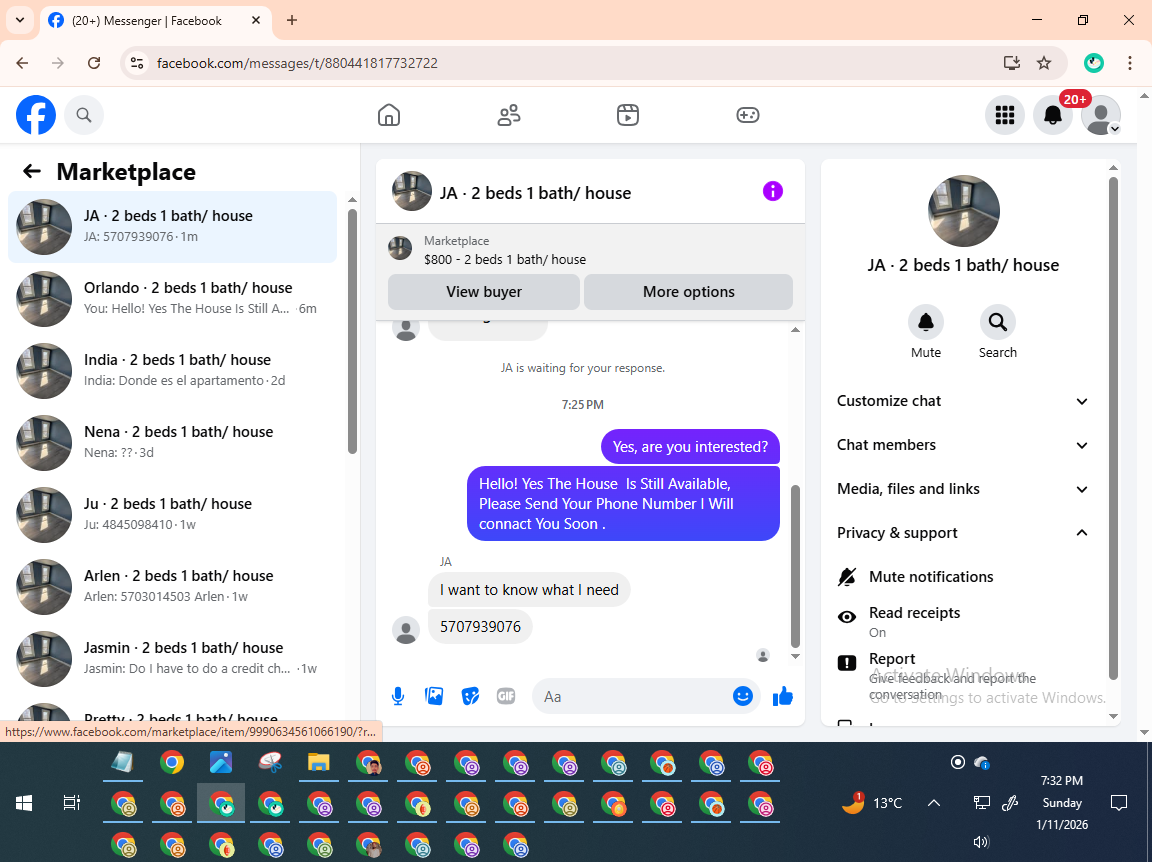The height and width of the screenshot is (862, 1152).
Task: Click the Report exclamation icon
Action: 846,663
